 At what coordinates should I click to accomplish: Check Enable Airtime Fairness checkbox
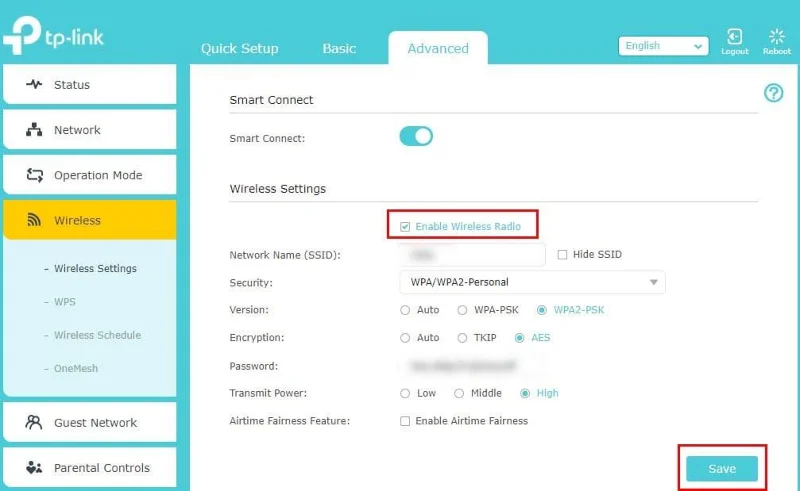coord(405,421)
